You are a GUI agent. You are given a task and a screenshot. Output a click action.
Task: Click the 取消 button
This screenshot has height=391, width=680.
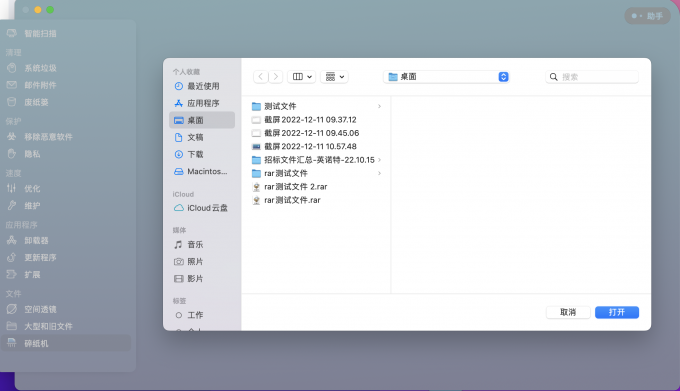click(x=568, y=312)
